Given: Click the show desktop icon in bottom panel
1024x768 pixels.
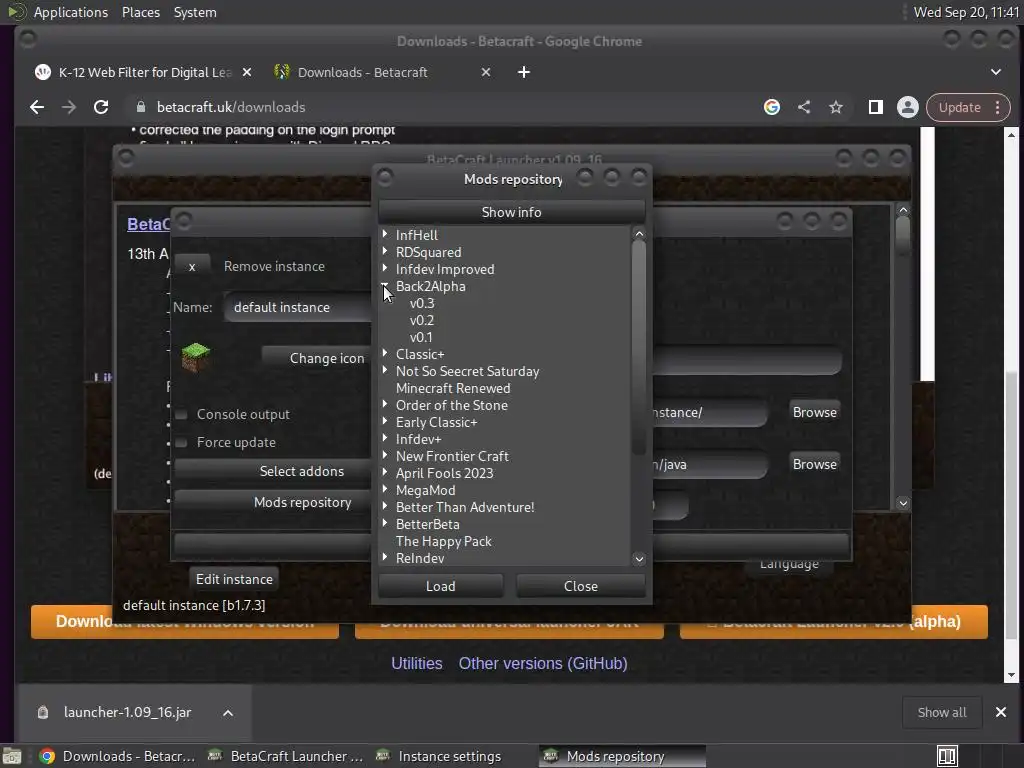Looking at the screenshot, I should point(12,756).
